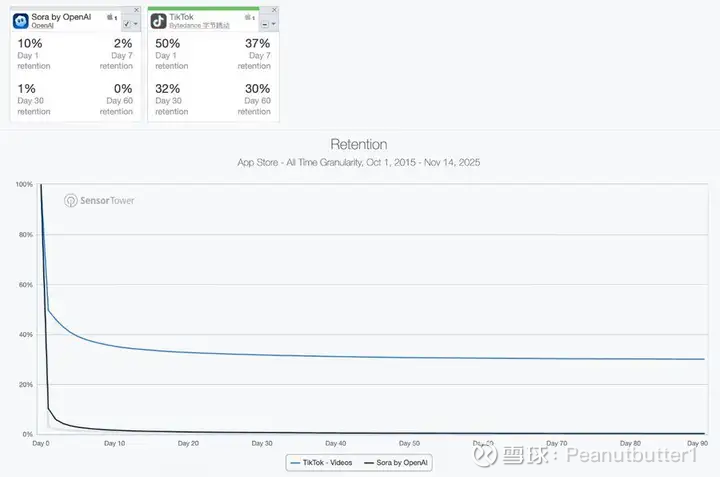Select TikTok's 50% Day 1 retention stat
Image resolution: width=720 pixels, height=477 pixels.
(x=169, y=44)
